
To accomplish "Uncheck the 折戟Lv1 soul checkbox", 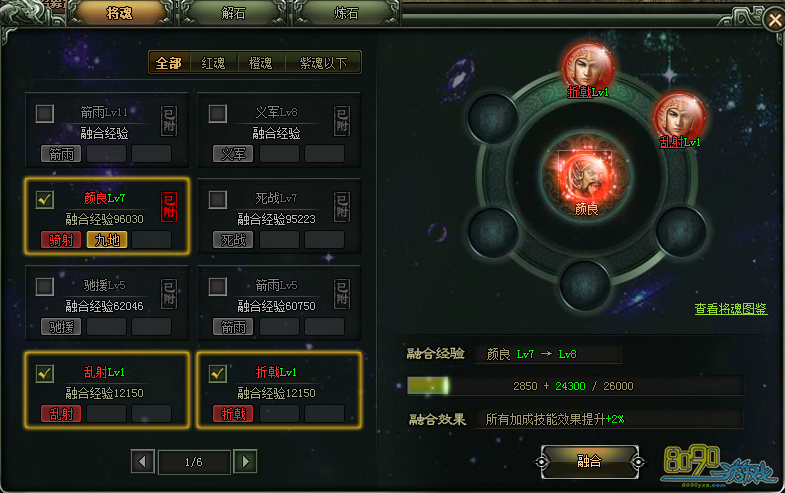I will [218, 373].
